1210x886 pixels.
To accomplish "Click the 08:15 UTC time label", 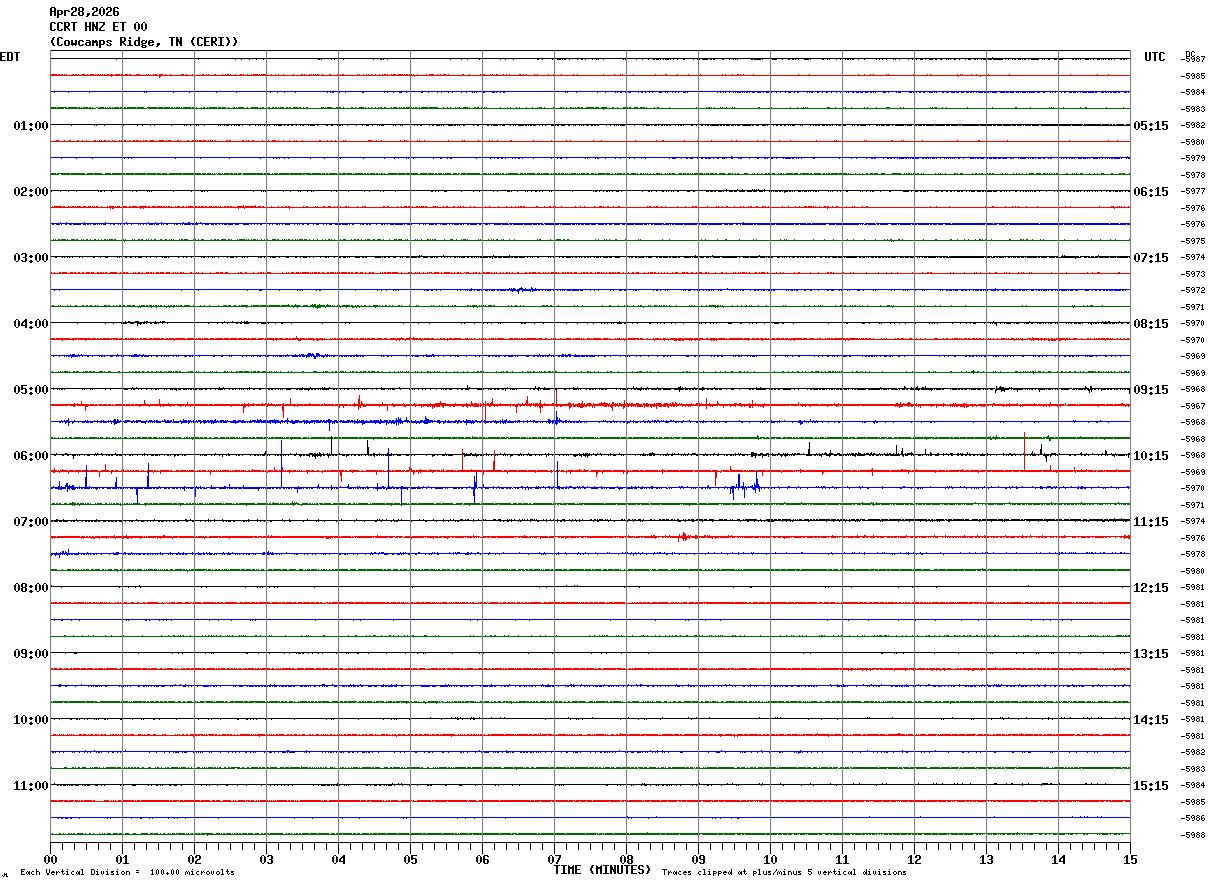I will (x=1151, y=324).
